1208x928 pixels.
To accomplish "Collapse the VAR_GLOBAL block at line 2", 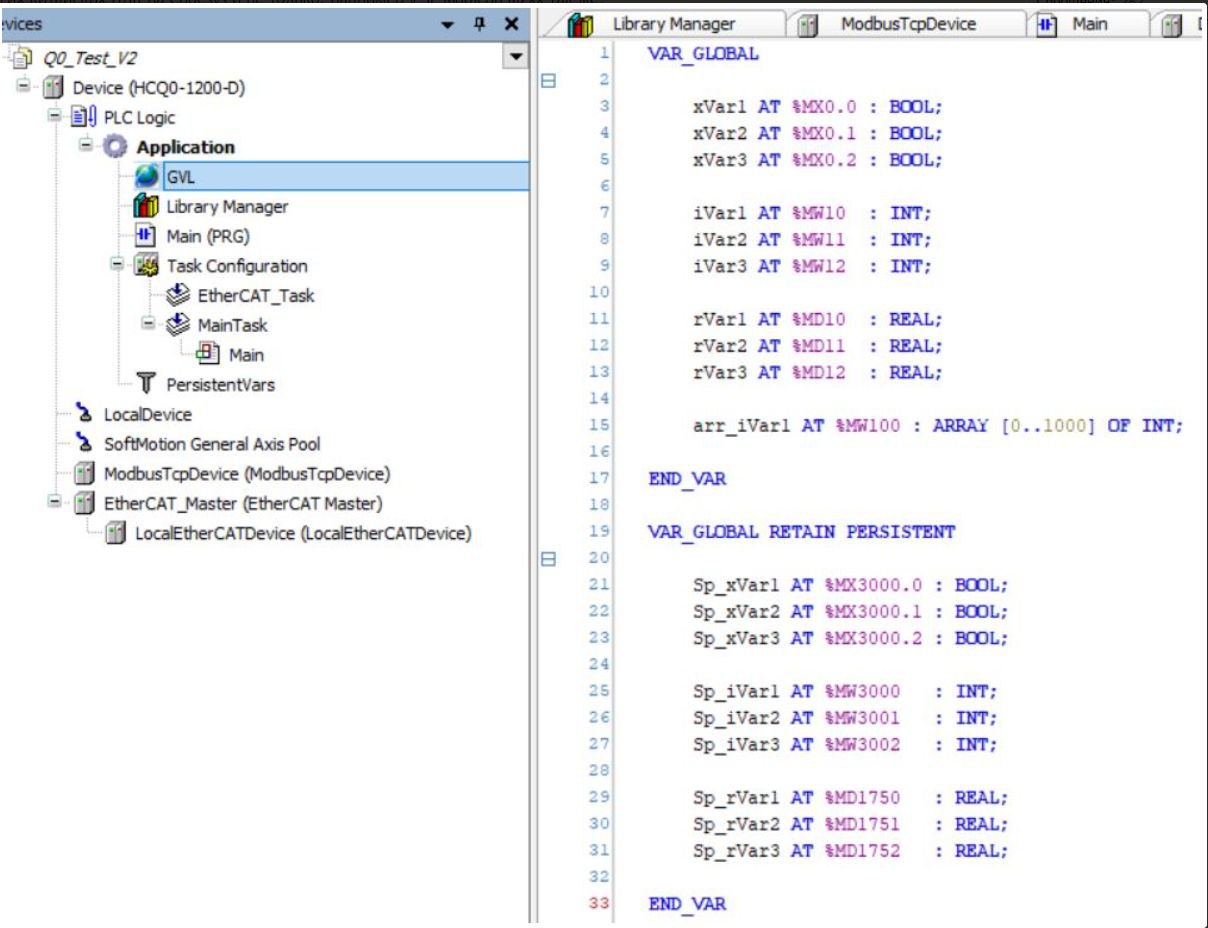I will [x=547, y=80].
